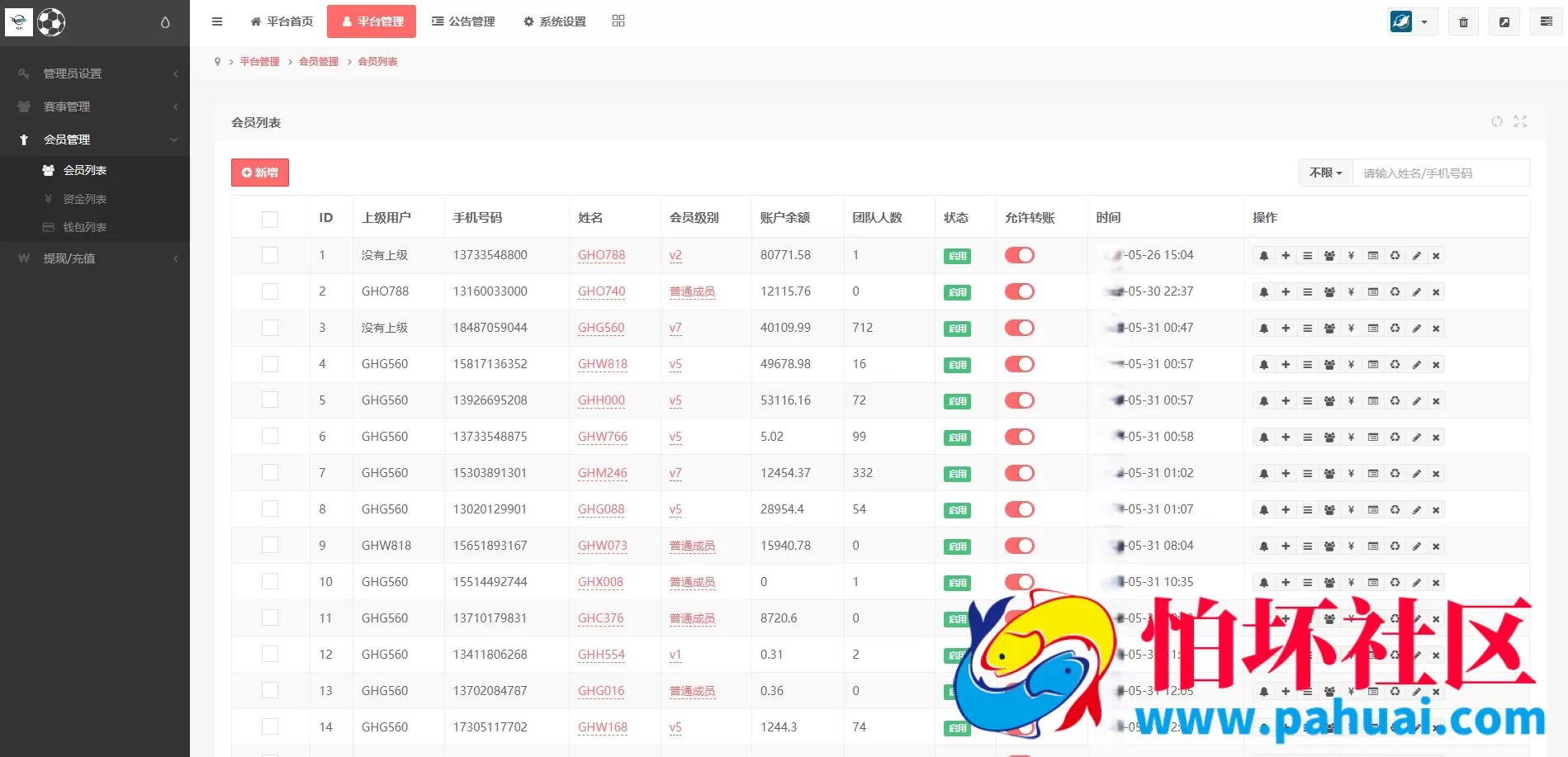Click the name/phone search input field
Screen dimensions: 1568x757
click(x=1441, y=173)
